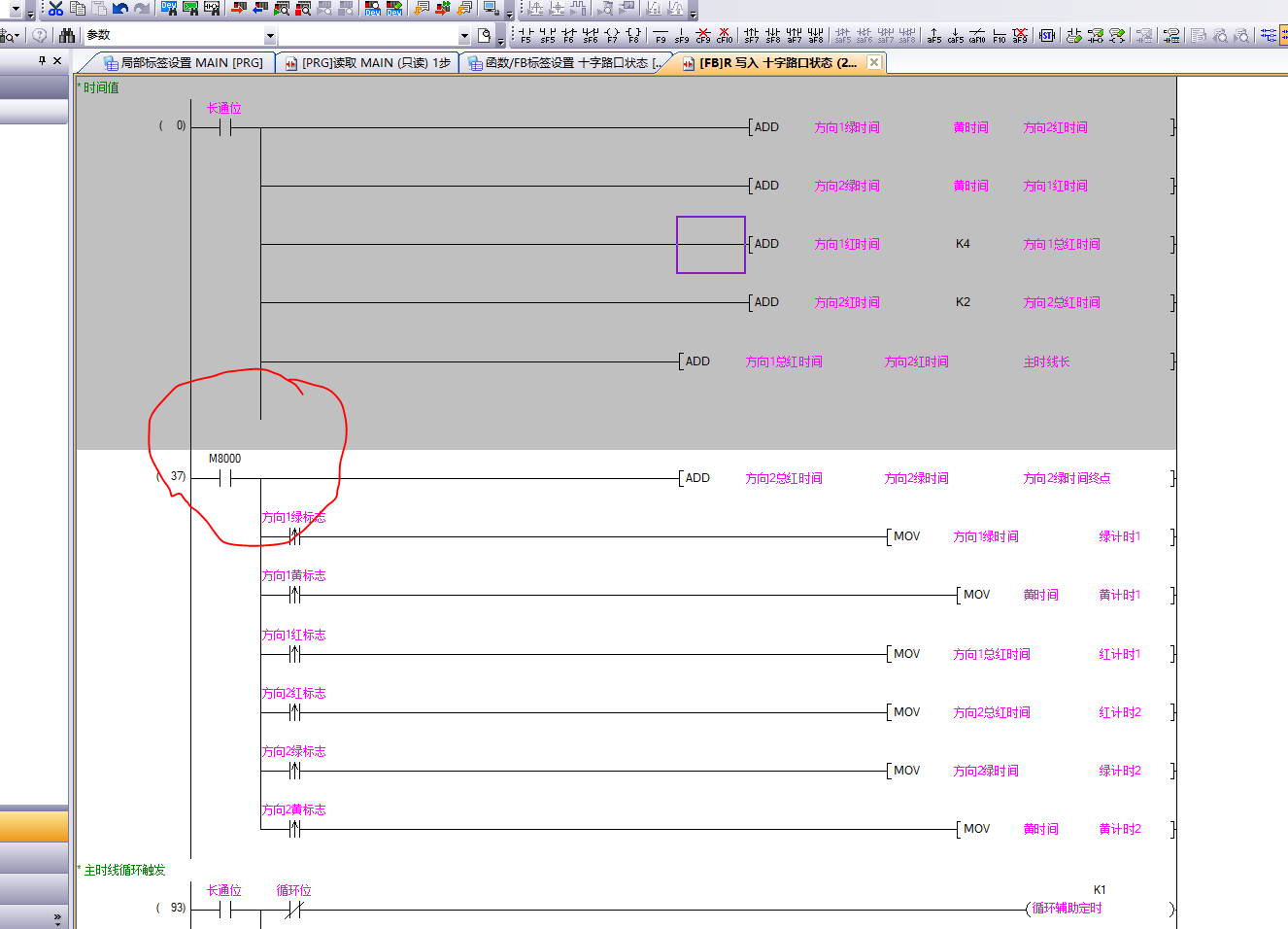Click the cF9 delete line icon
This screenshot has width=1288, height=929.
pyautogui.click(x=703, y=36)
